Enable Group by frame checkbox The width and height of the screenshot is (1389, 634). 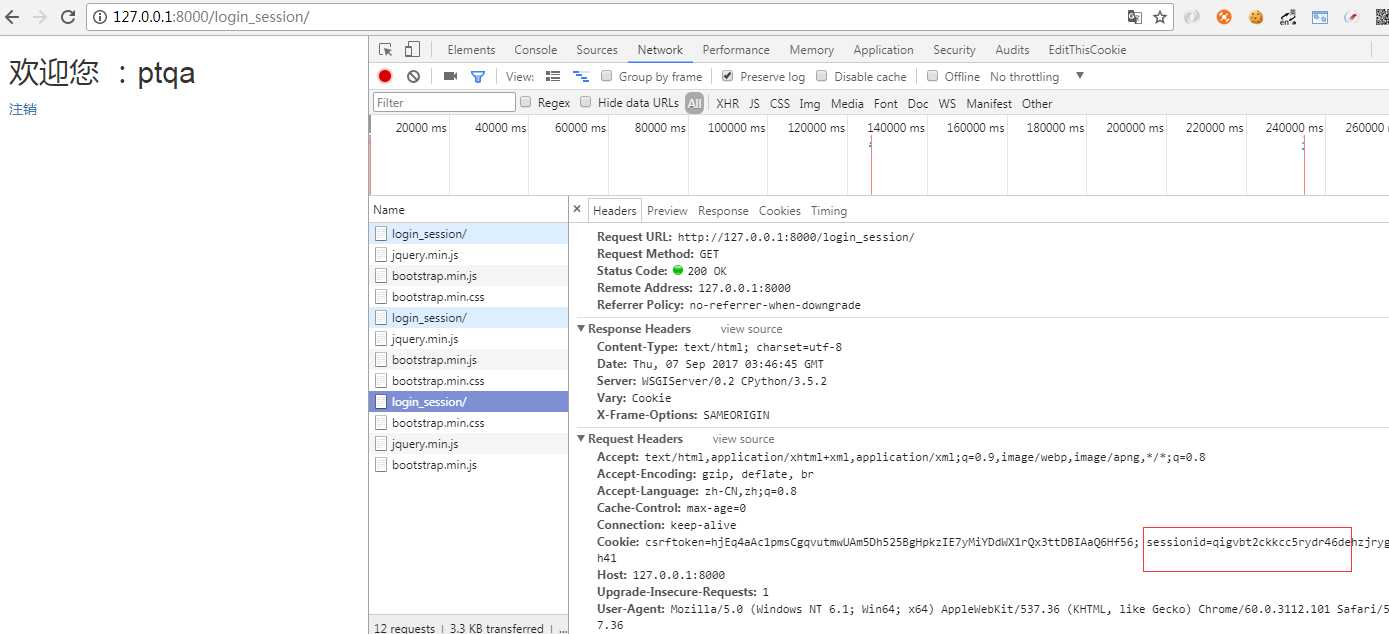(x=607, y=76)
